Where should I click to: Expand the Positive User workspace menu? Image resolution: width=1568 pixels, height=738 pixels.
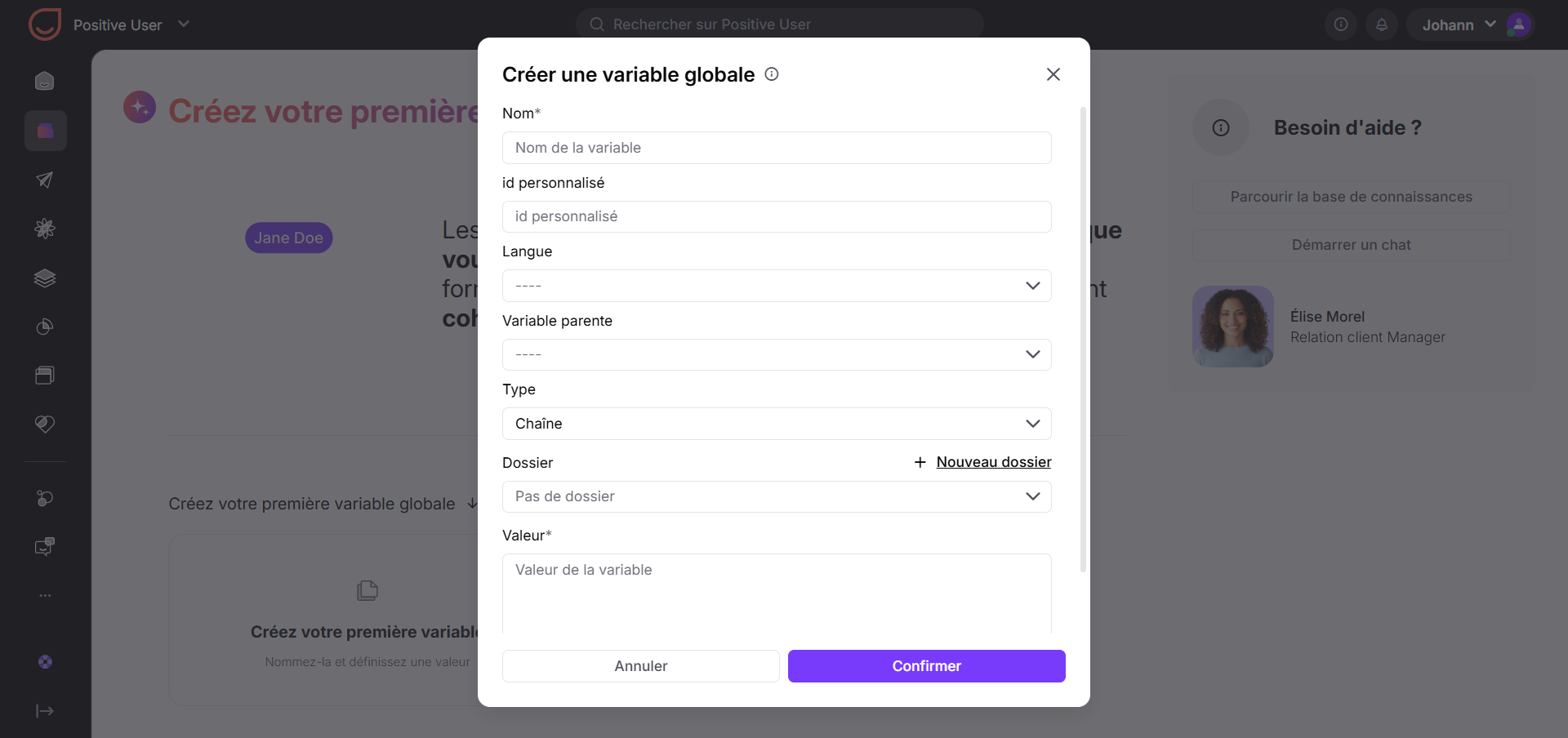[x=184, y=24]
